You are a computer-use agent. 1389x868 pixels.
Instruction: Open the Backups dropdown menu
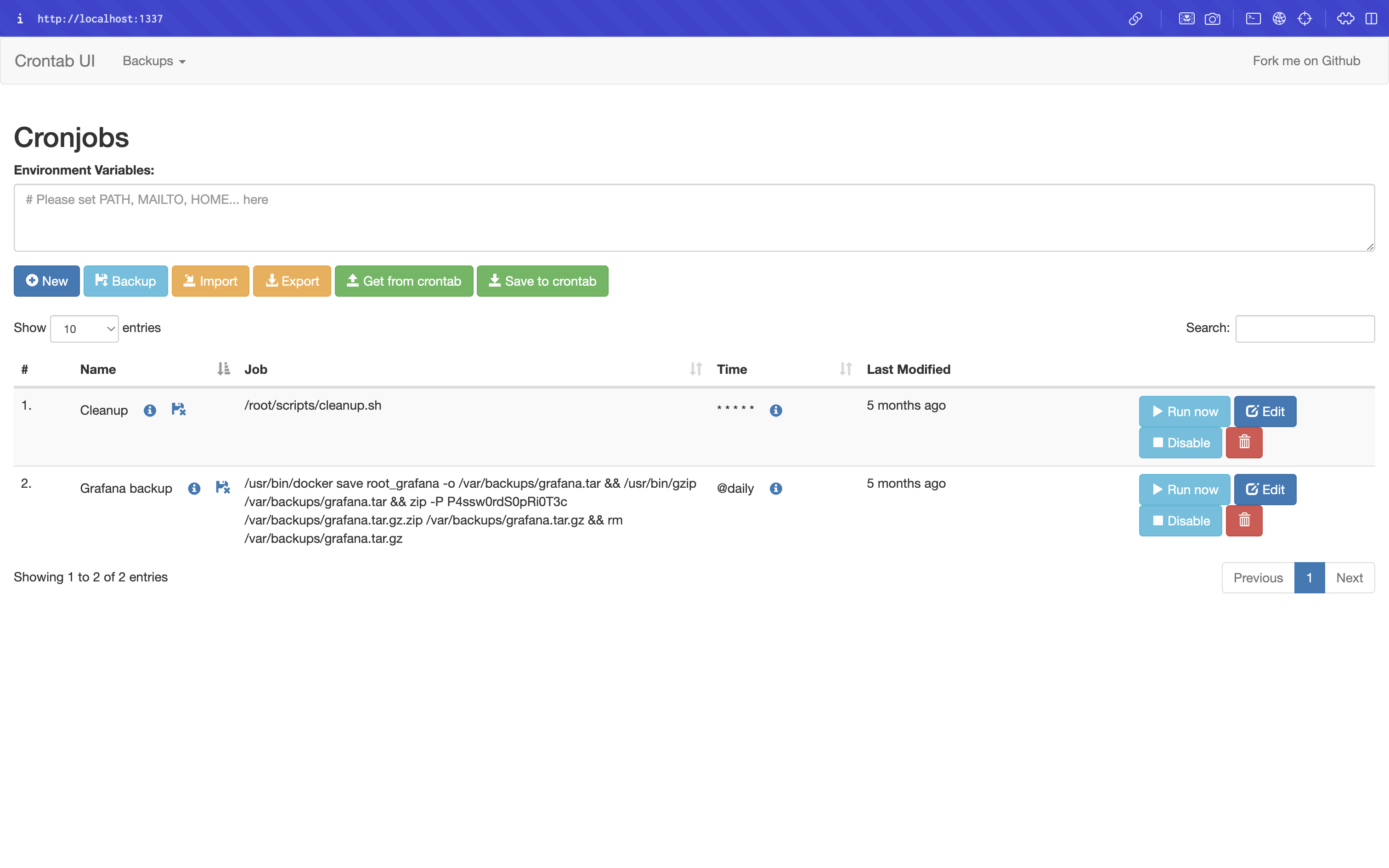click(154, 61)
